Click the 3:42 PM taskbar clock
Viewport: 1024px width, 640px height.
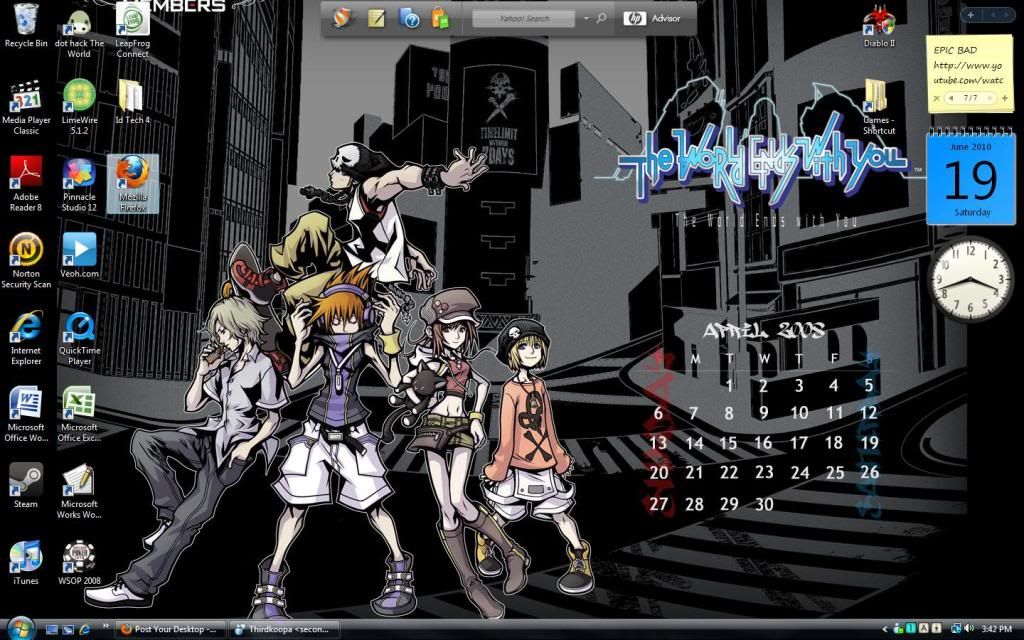click(x=996, y=630)
